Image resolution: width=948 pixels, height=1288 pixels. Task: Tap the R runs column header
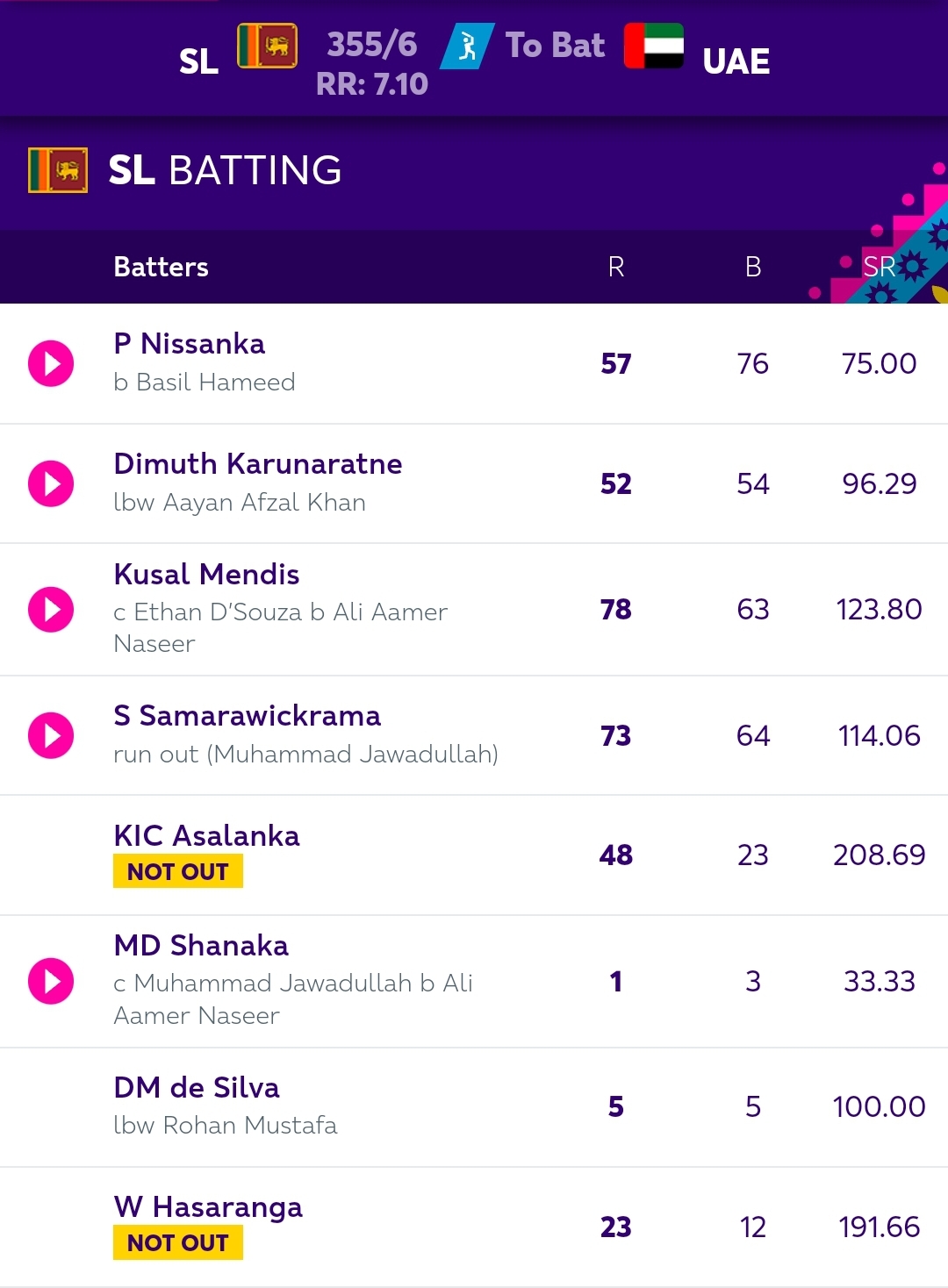tap(616, 267)
